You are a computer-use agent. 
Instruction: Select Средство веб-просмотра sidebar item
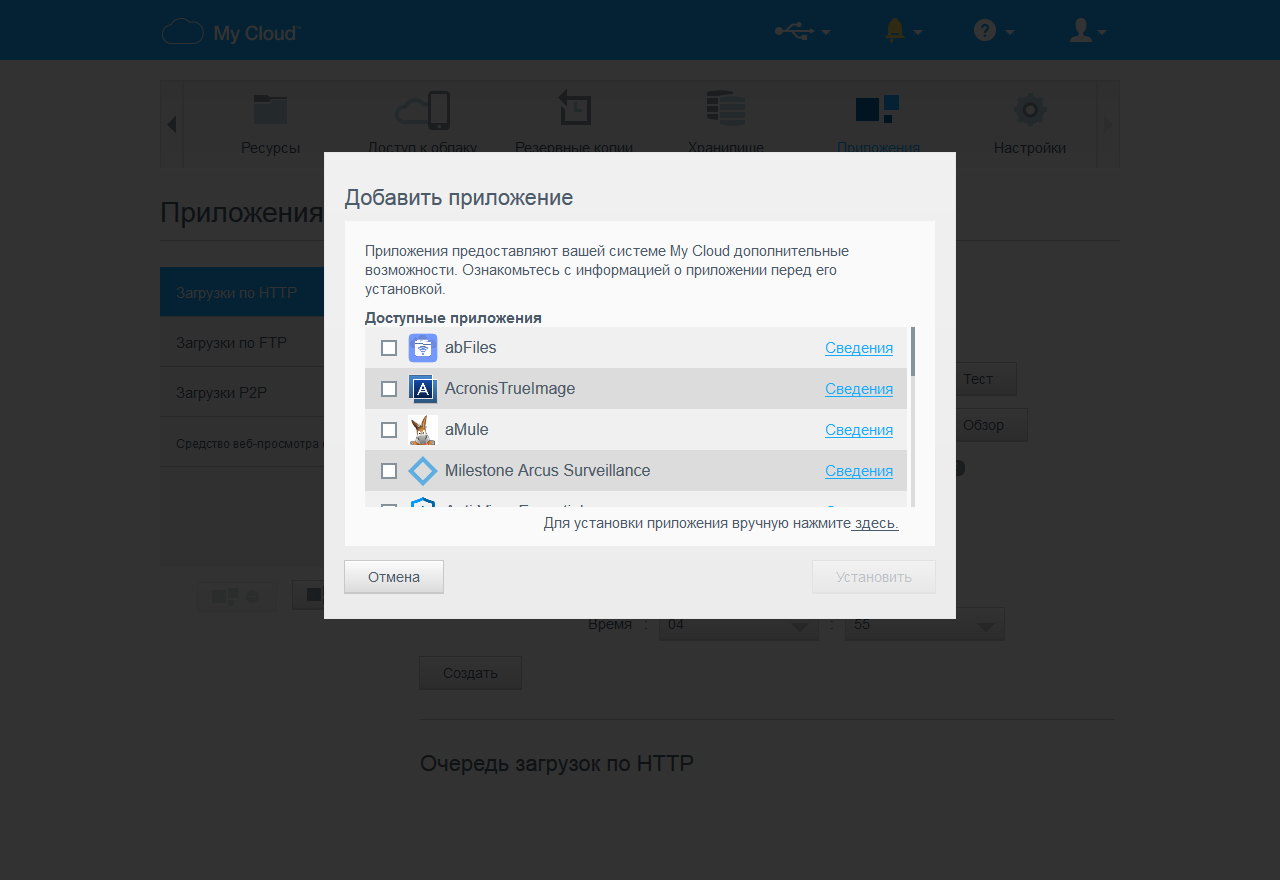(241, 443)
